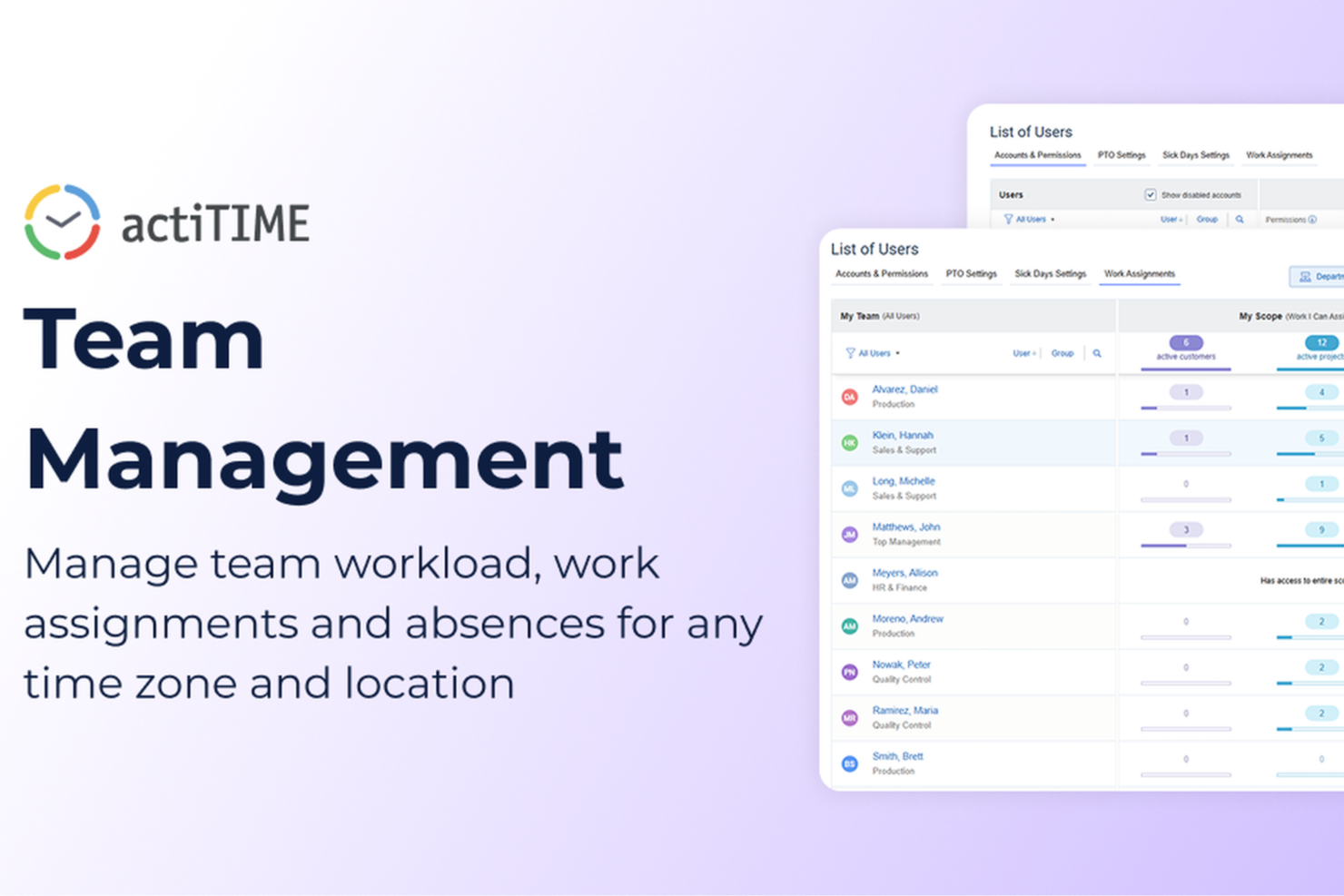Click the actiTIME clock logo icon
Viewport: 1344px width, 896px height.
pyautogui.click(x=62, y=222)
